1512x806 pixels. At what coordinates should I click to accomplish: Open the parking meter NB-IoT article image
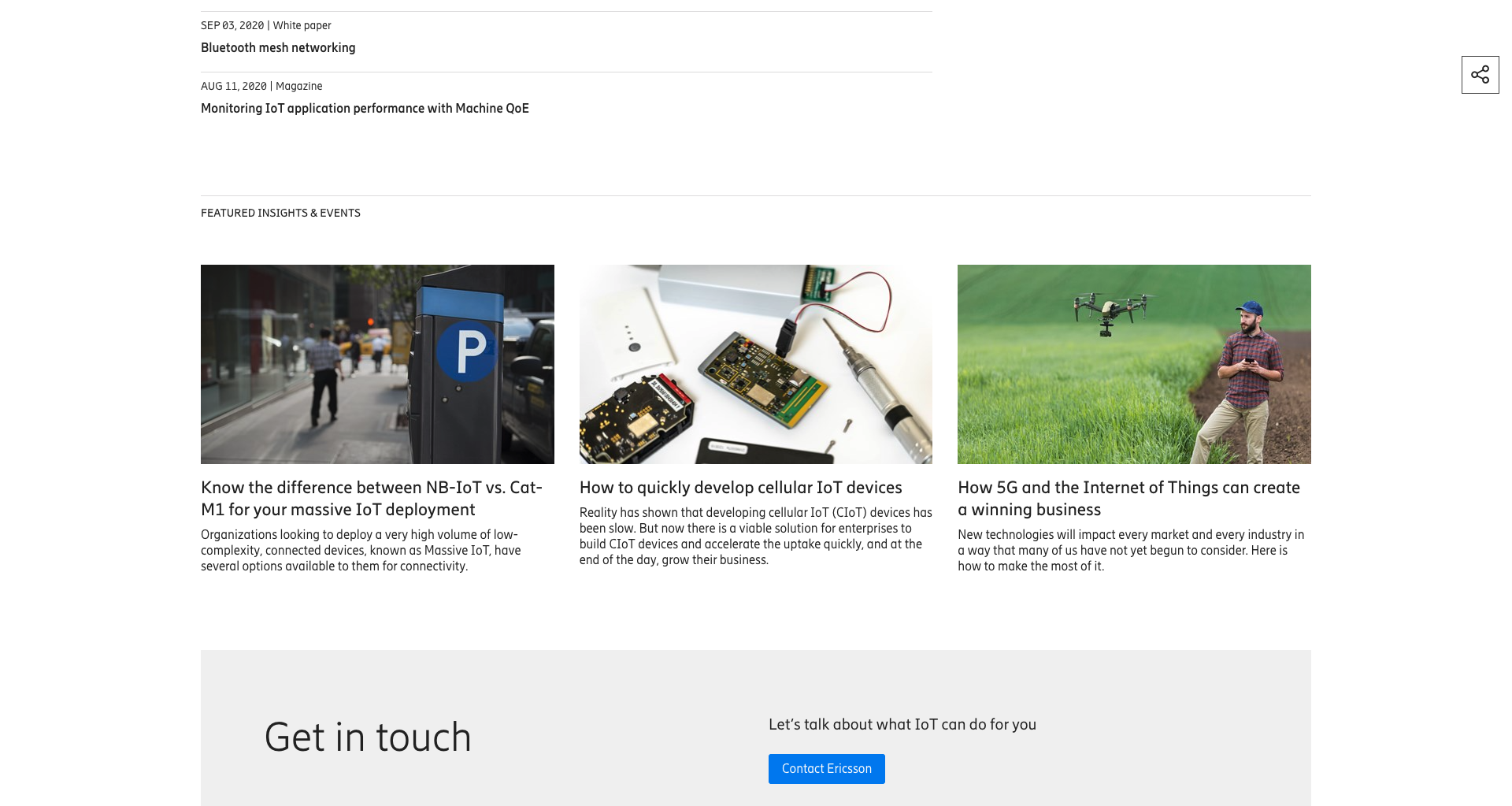pos(377,364)
